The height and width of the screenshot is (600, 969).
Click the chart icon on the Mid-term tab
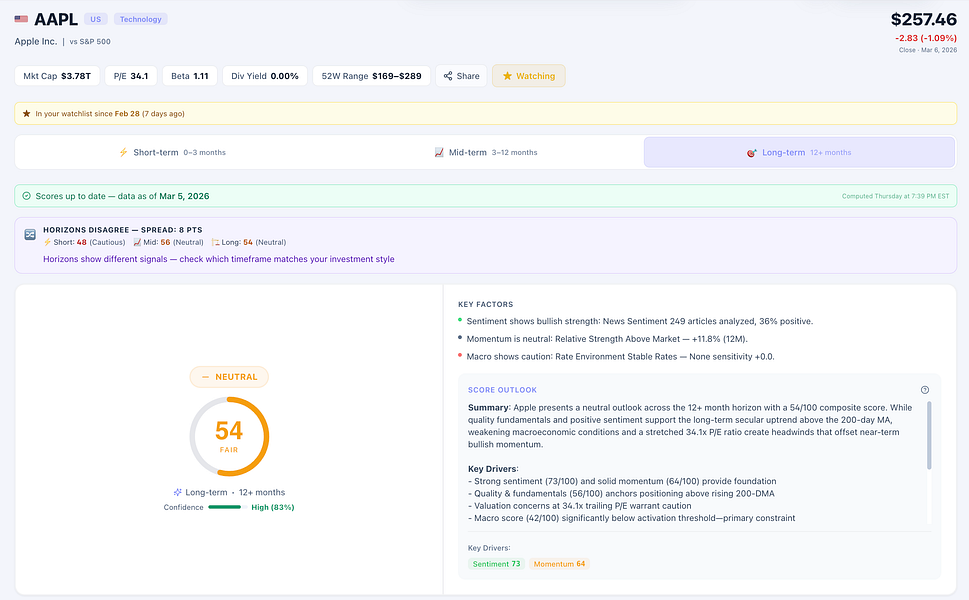click(439, 152)
